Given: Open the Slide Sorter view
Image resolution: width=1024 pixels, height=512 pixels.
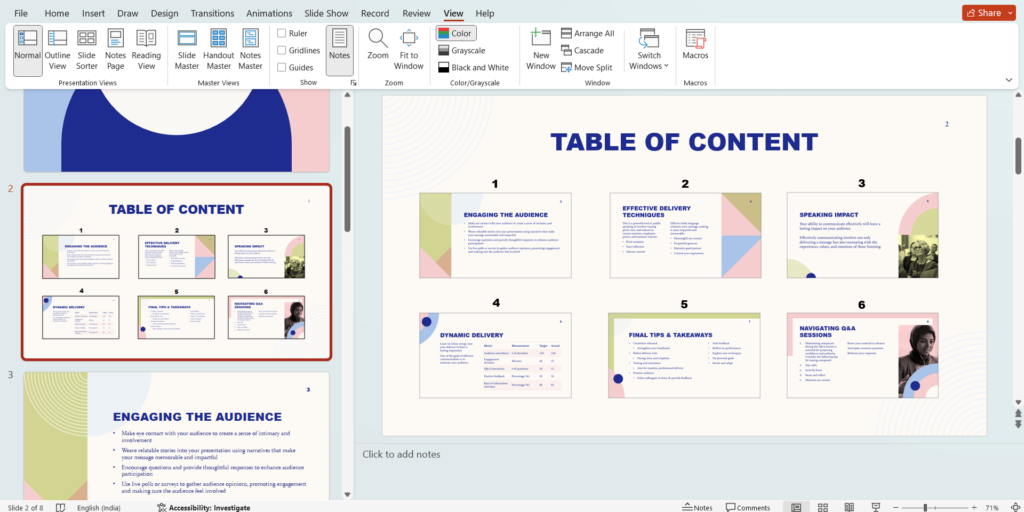Looking at the screenshot, I should (x=87, y=50).
